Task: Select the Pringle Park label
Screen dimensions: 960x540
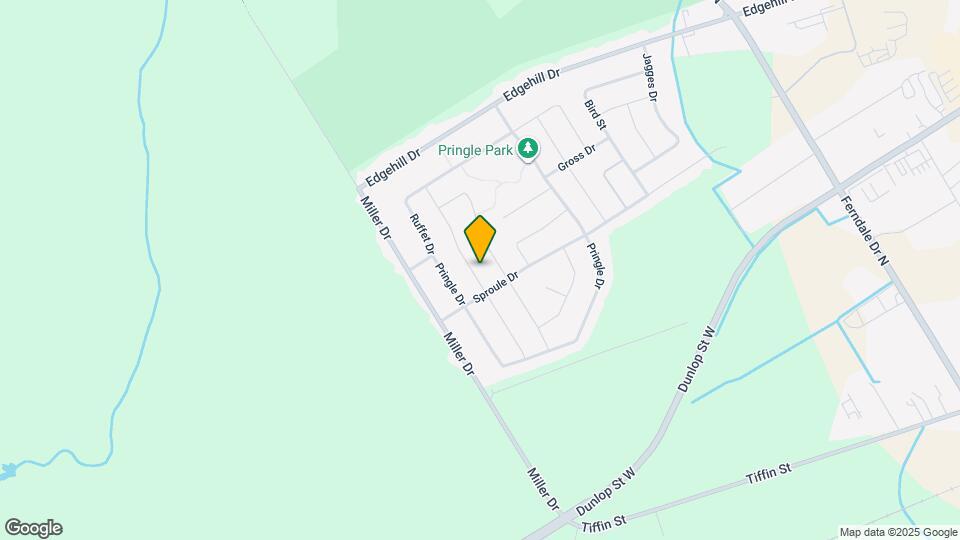Action: coord(475,151)
